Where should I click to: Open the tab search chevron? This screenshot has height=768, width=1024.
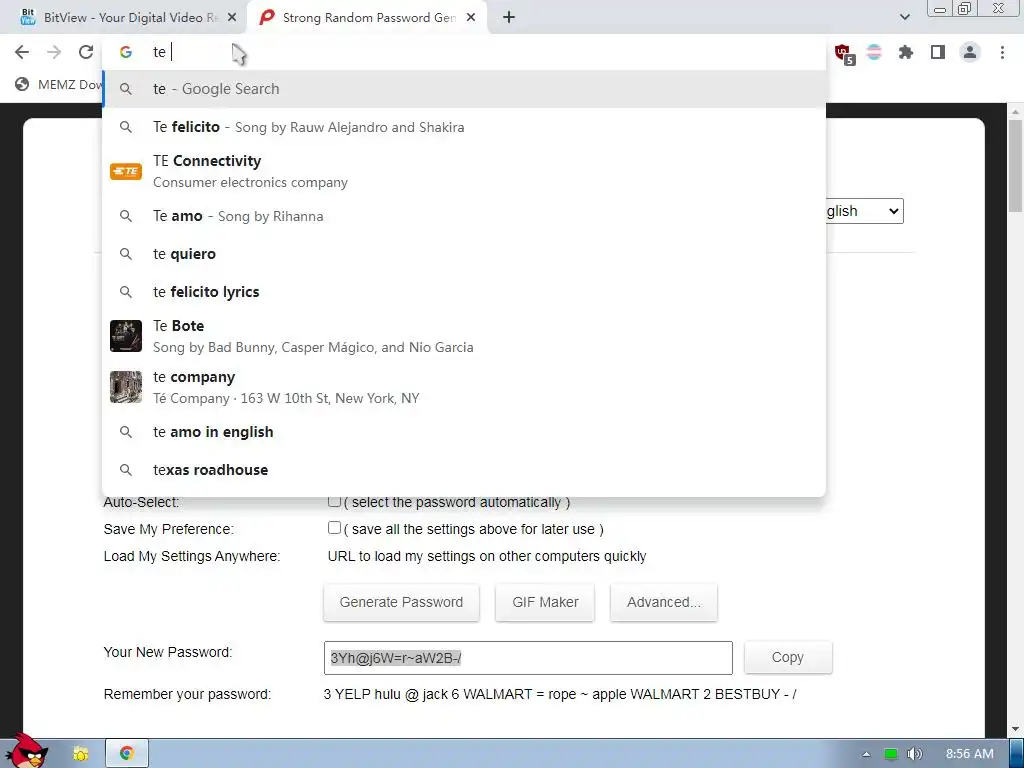(904, 18)
